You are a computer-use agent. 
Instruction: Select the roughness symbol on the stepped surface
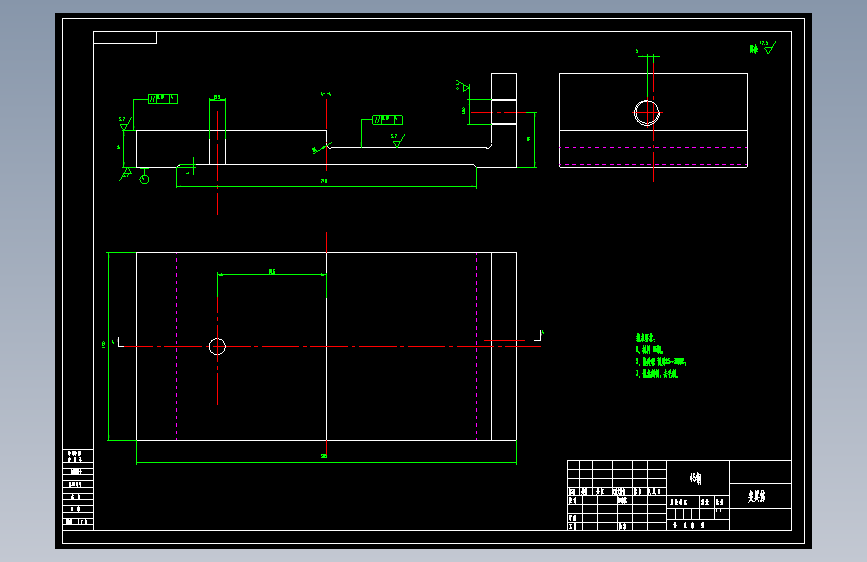[398, 140]
